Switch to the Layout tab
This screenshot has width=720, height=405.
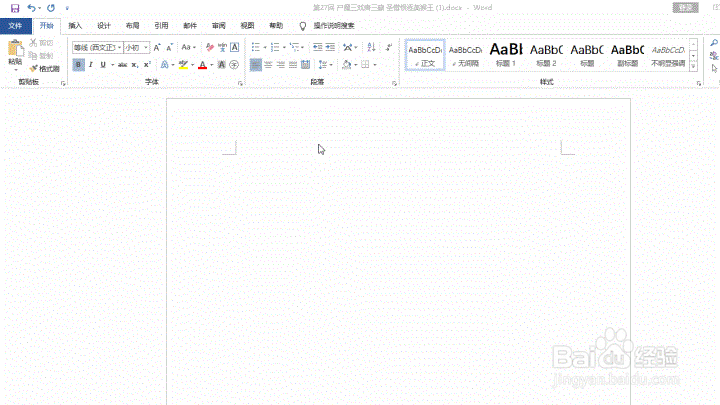pos(132,26)
